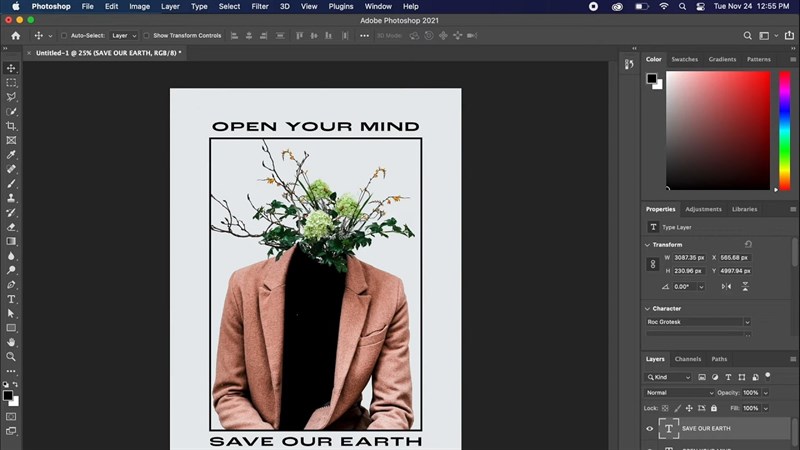This screenshot has width=800, height=450.
Task: Choose the Crop tool
Action: 12,126
